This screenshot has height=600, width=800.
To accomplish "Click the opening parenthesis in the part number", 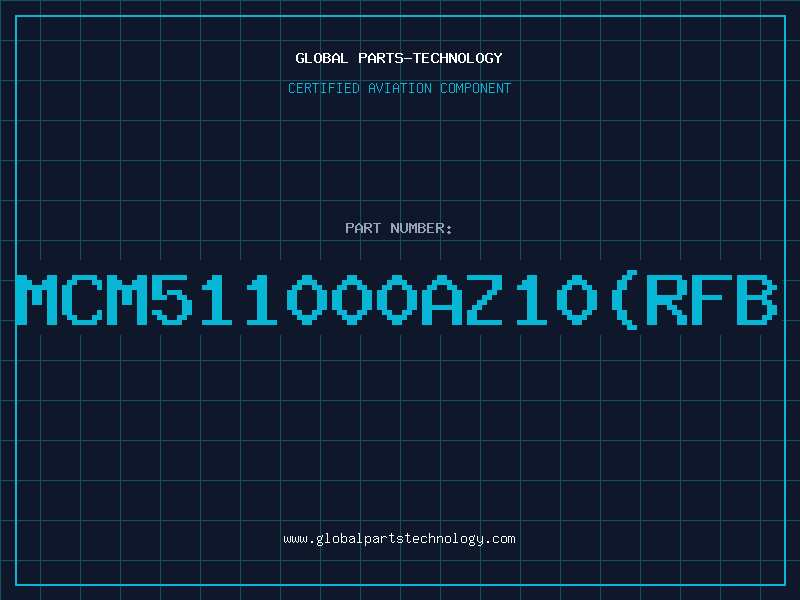I will tap(623, 299).
